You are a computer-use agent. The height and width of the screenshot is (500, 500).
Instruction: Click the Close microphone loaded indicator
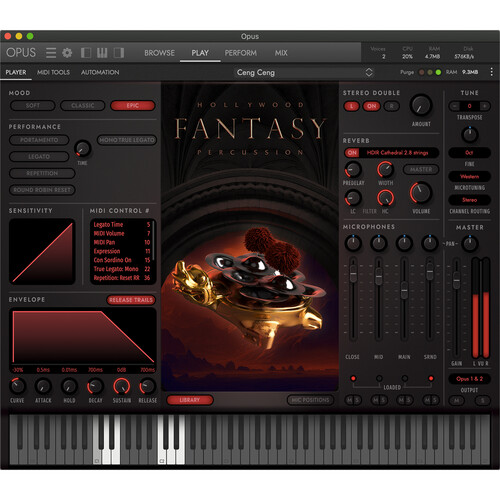click(353, 378)
